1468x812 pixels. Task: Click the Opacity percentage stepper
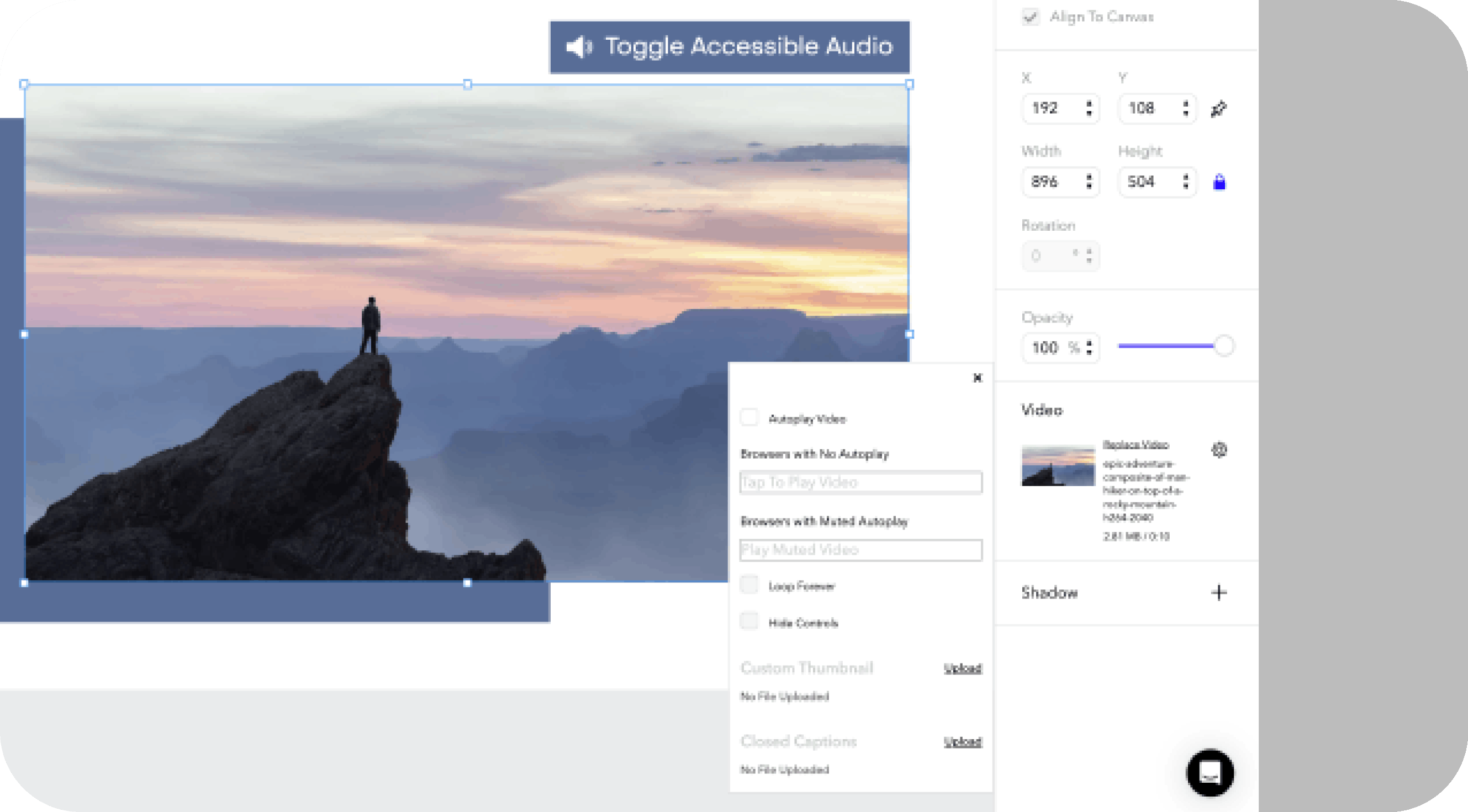pos(1089,347)
